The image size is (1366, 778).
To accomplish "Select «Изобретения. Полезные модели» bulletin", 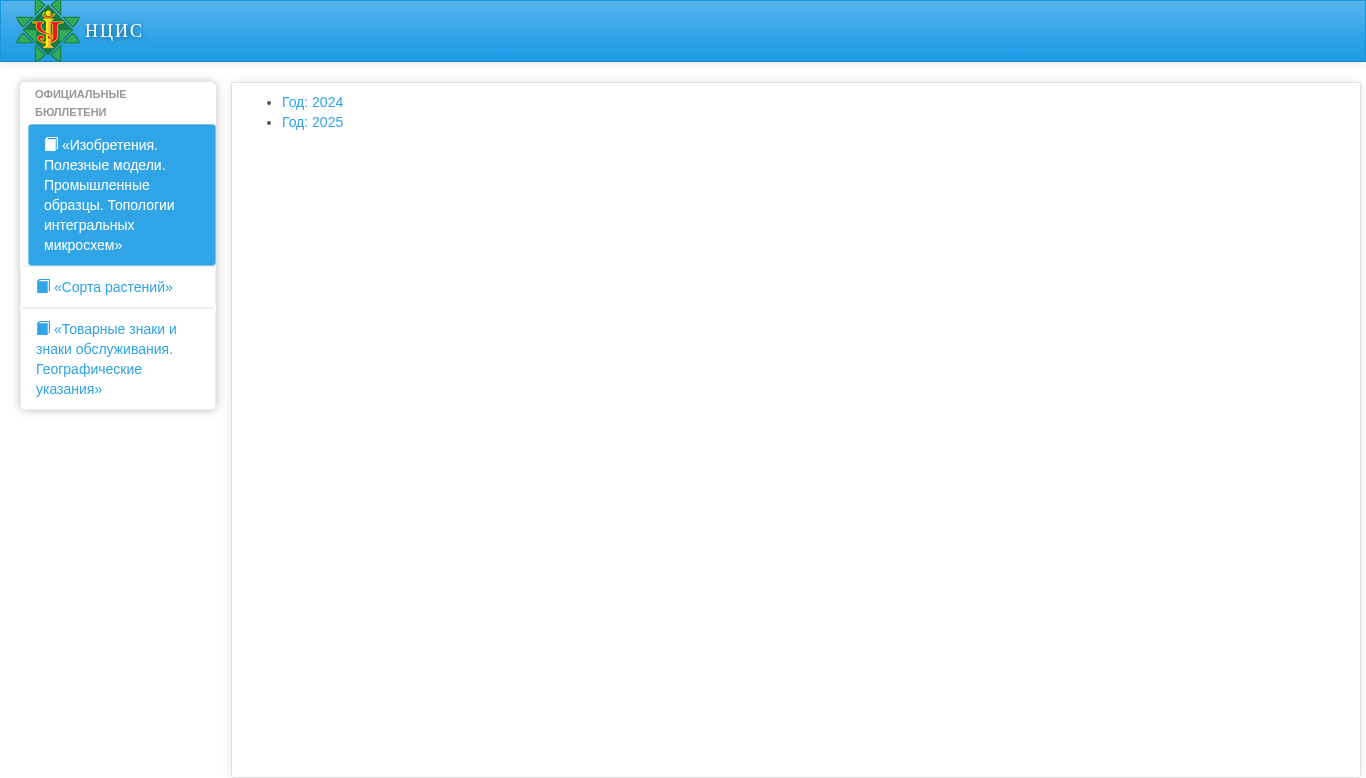I will click(122, 195).
